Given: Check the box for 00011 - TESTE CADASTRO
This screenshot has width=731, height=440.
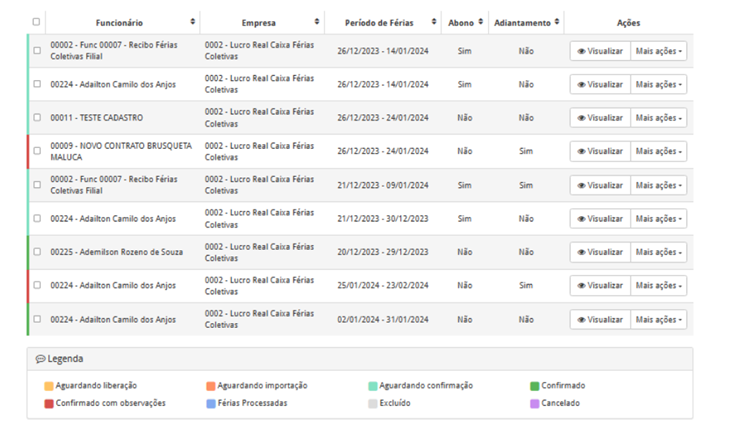Looking at the screenshot, I should (37, 118).
